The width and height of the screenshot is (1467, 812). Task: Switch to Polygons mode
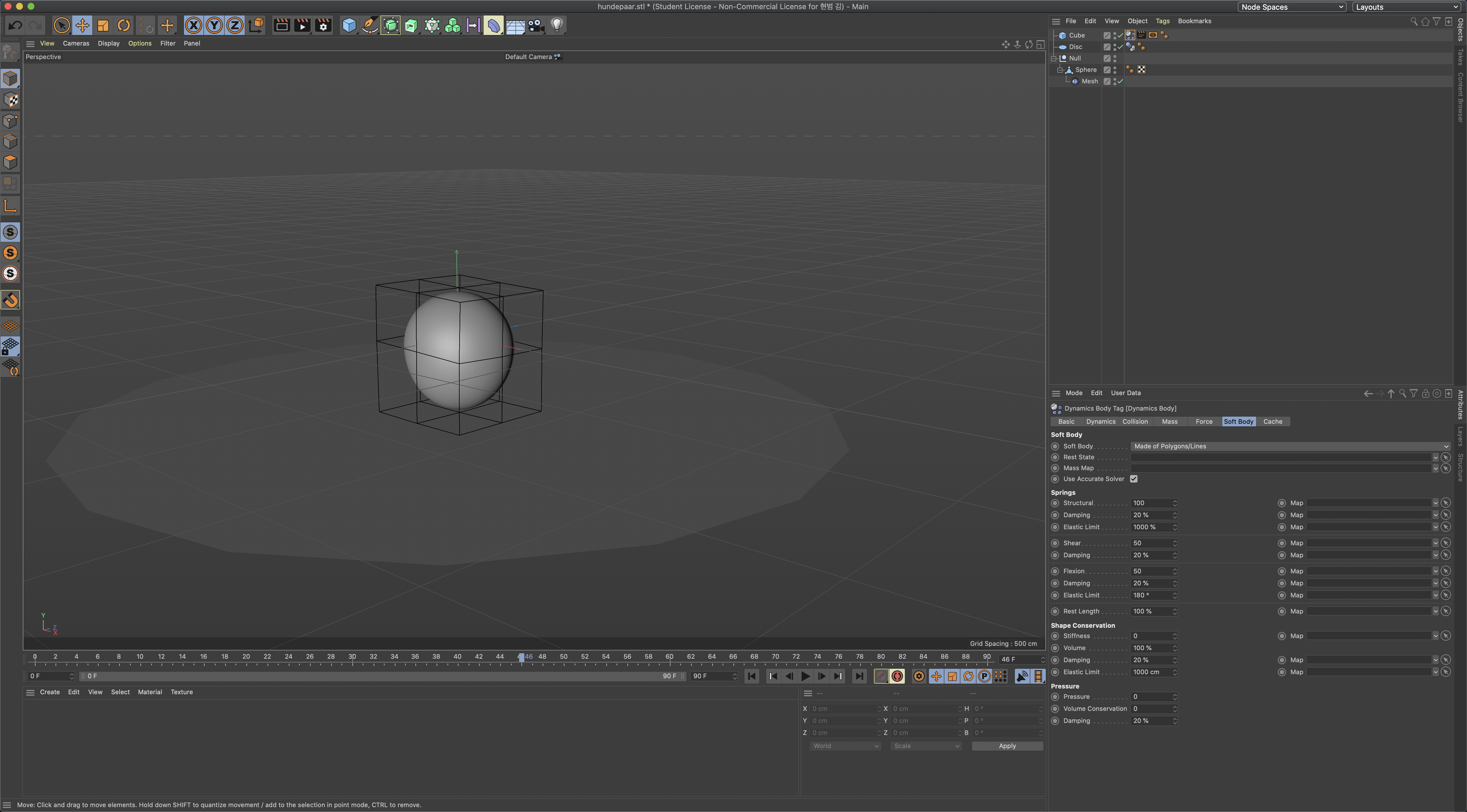click(x=10, y=162)
